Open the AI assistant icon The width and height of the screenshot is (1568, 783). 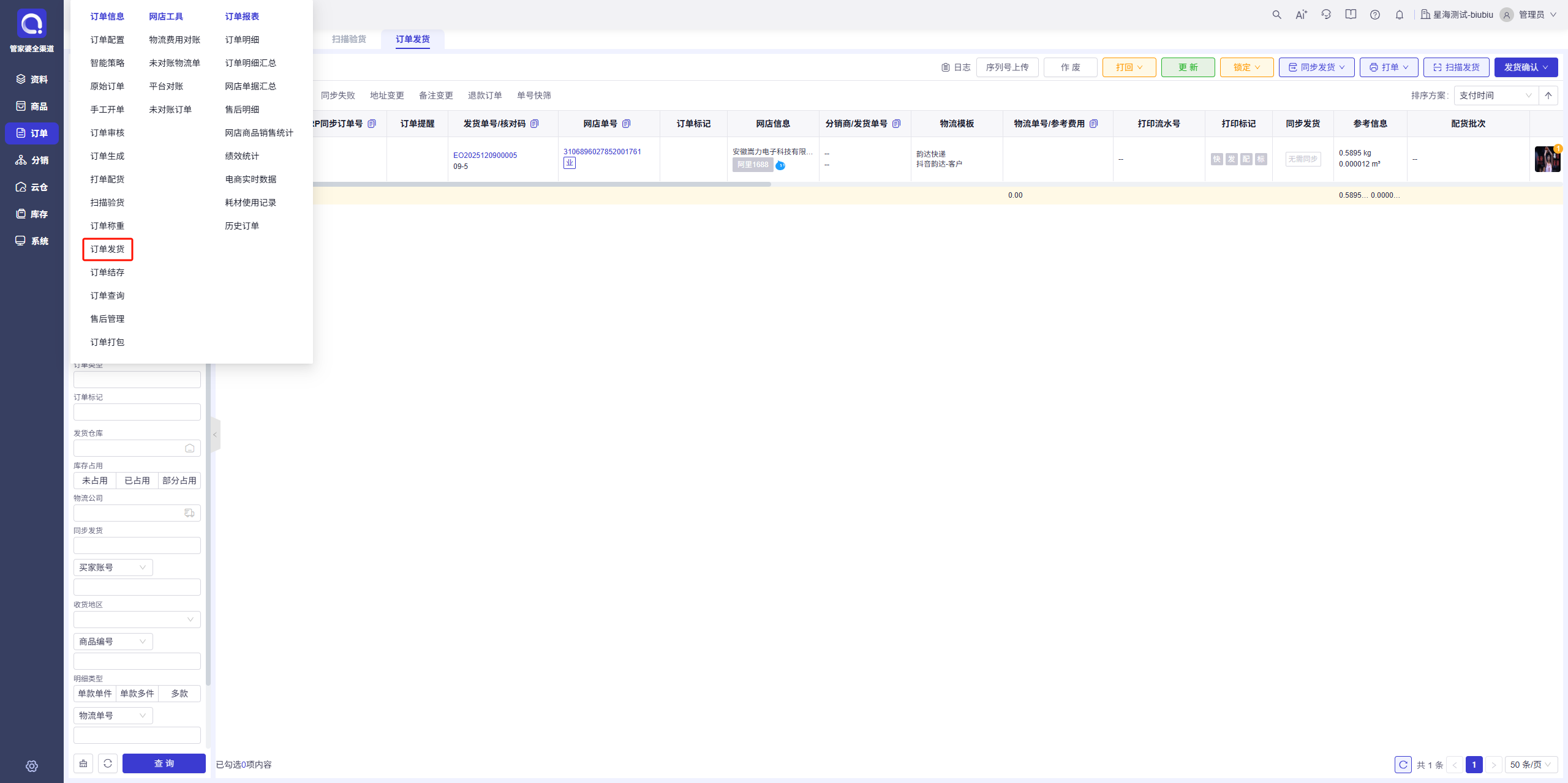coord(1301,15)
